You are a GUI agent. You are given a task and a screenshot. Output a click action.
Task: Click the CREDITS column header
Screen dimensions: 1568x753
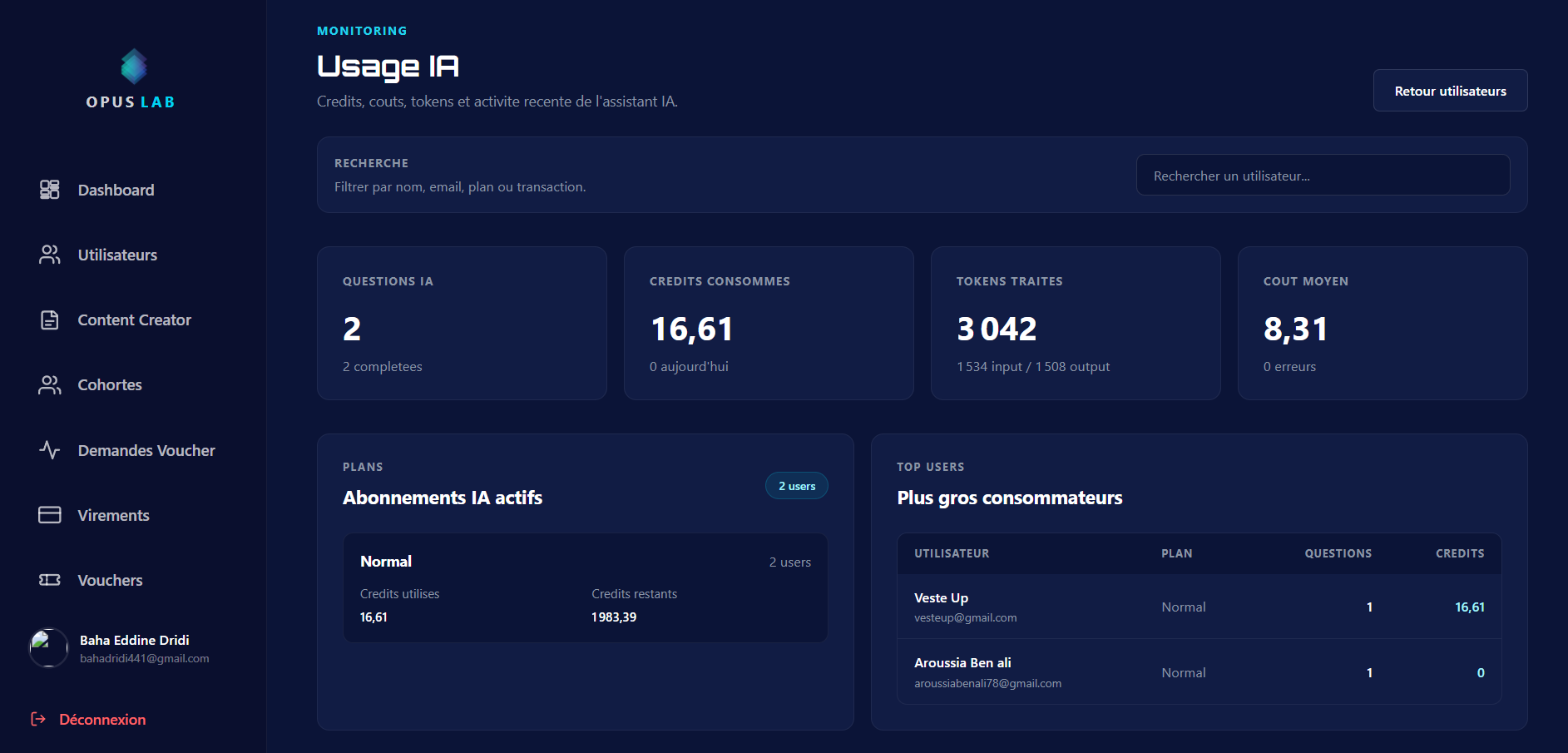[x=1460, y=553]
